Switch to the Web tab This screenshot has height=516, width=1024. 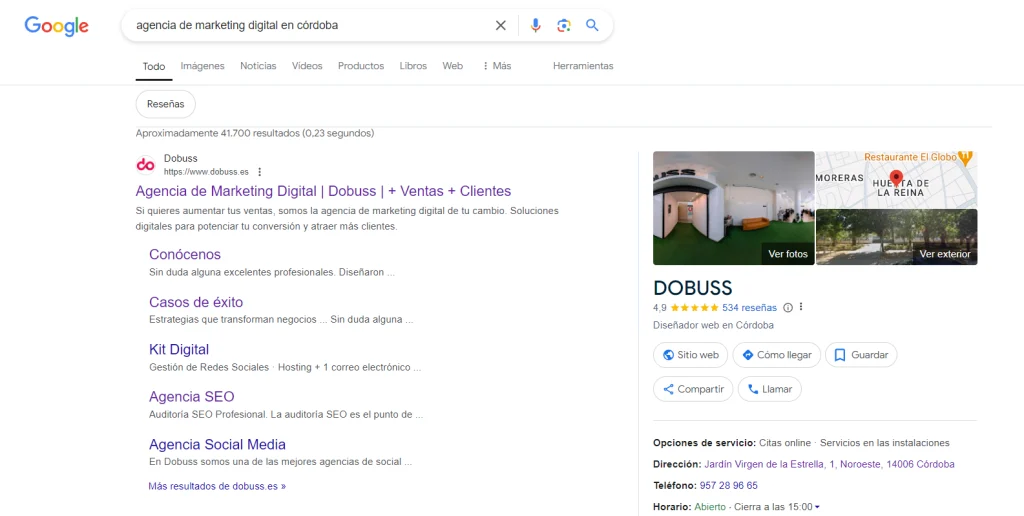pos(453,66)
